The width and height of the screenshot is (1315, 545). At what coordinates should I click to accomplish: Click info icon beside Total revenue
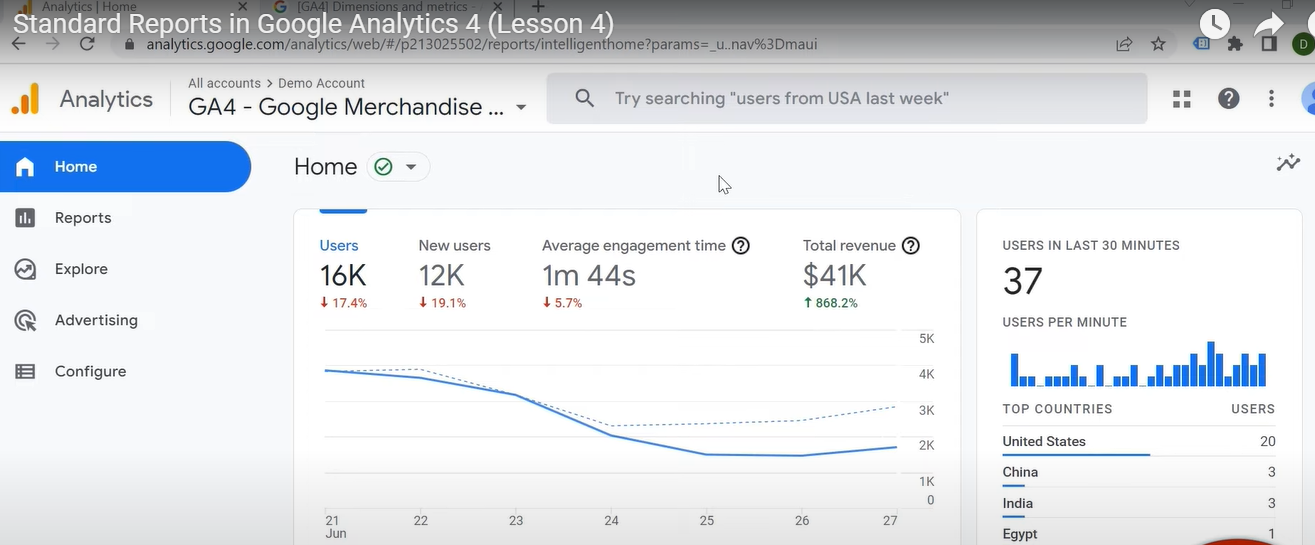coord(911,245)
